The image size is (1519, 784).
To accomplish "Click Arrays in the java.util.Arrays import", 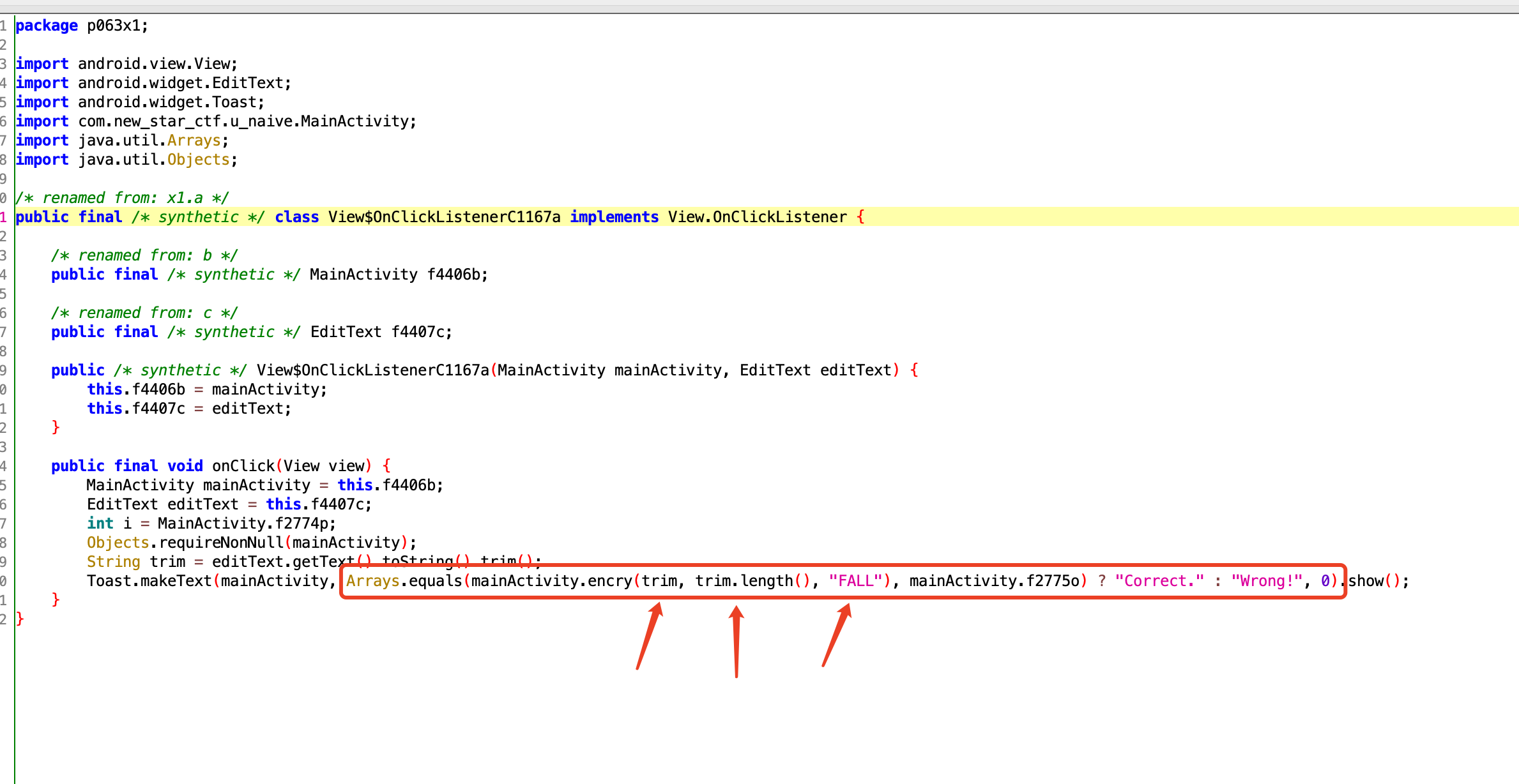I will (x=194, y=140).
